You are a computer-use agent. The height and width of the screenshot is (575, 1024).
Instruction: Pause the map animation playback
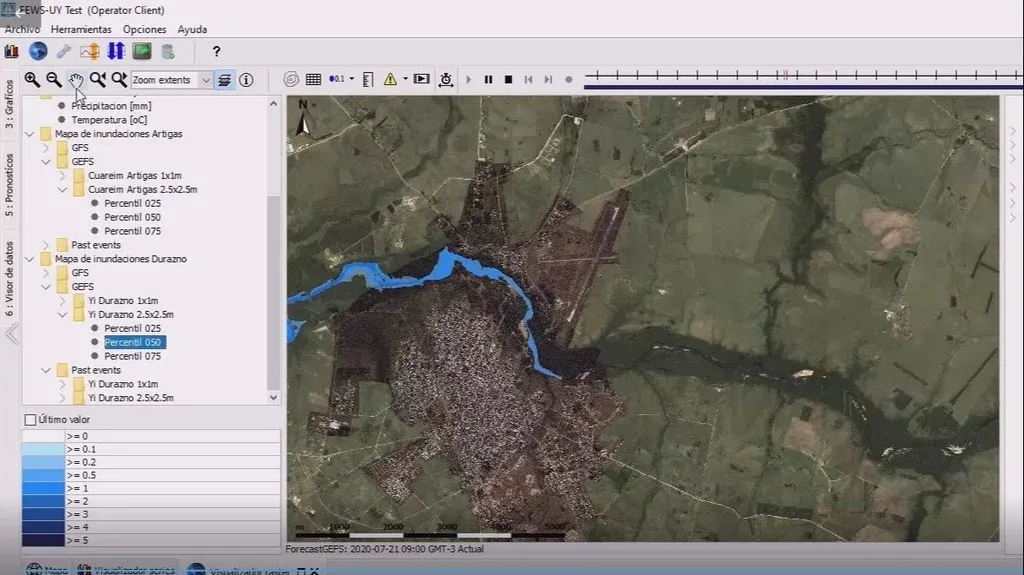click(489, 80)
